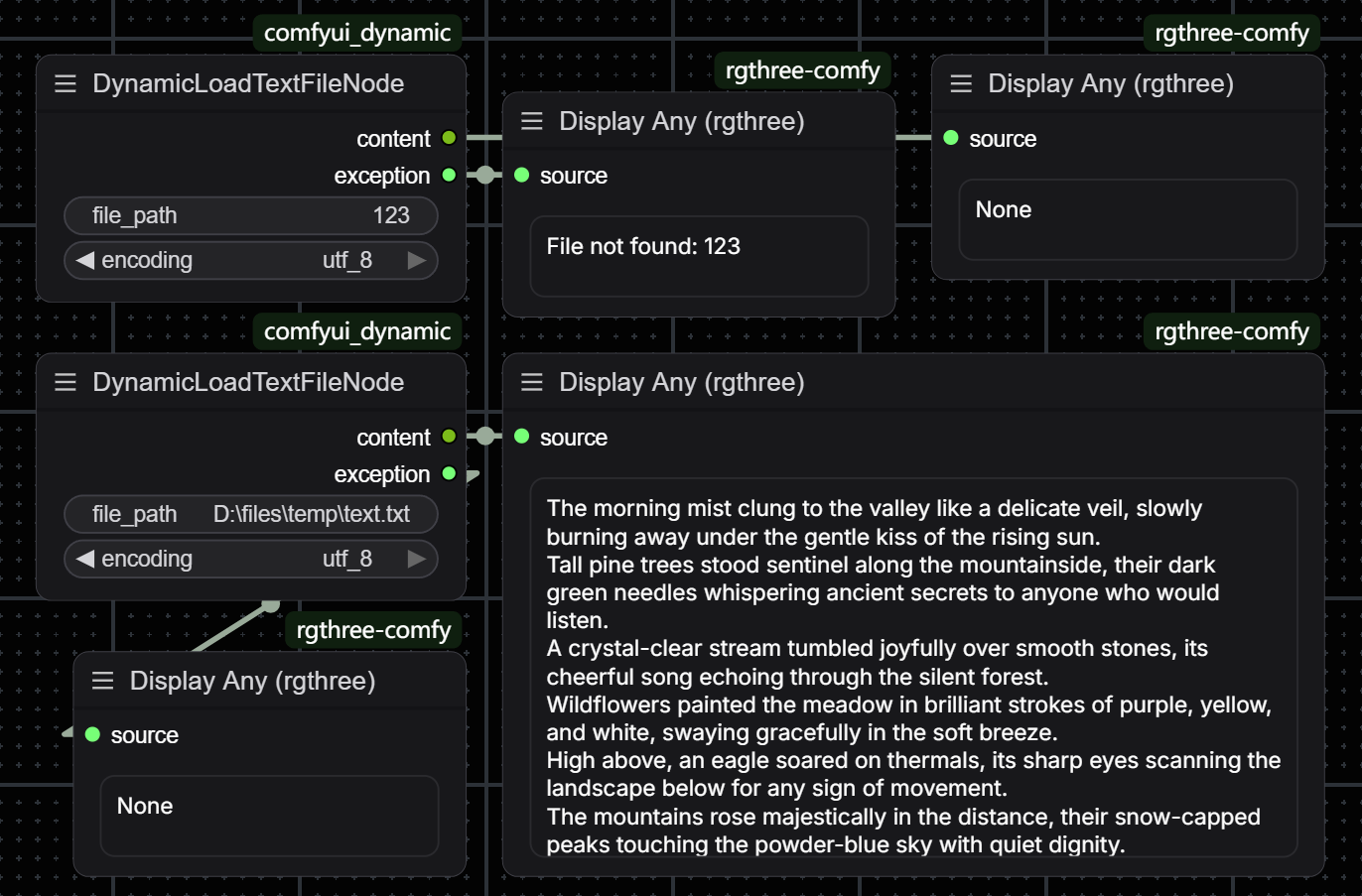Select title of the DynamicLoadTextFileNode with text.txt path

(248, 383)
